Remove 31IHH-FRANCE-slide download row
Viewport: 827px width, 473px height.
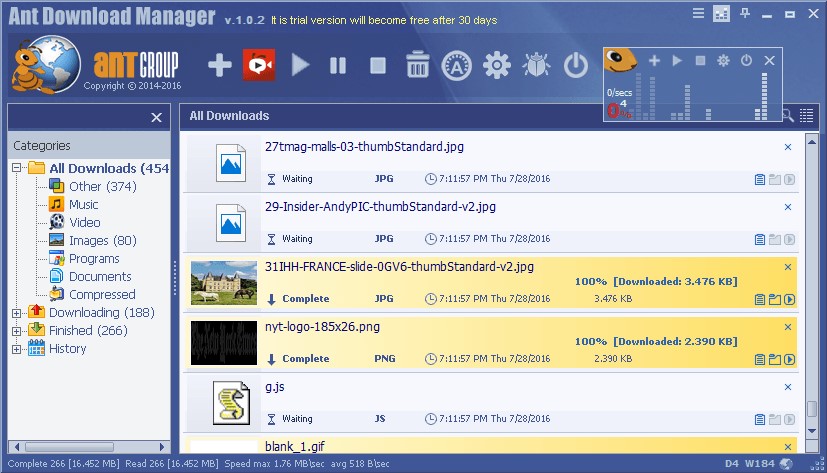788,267
